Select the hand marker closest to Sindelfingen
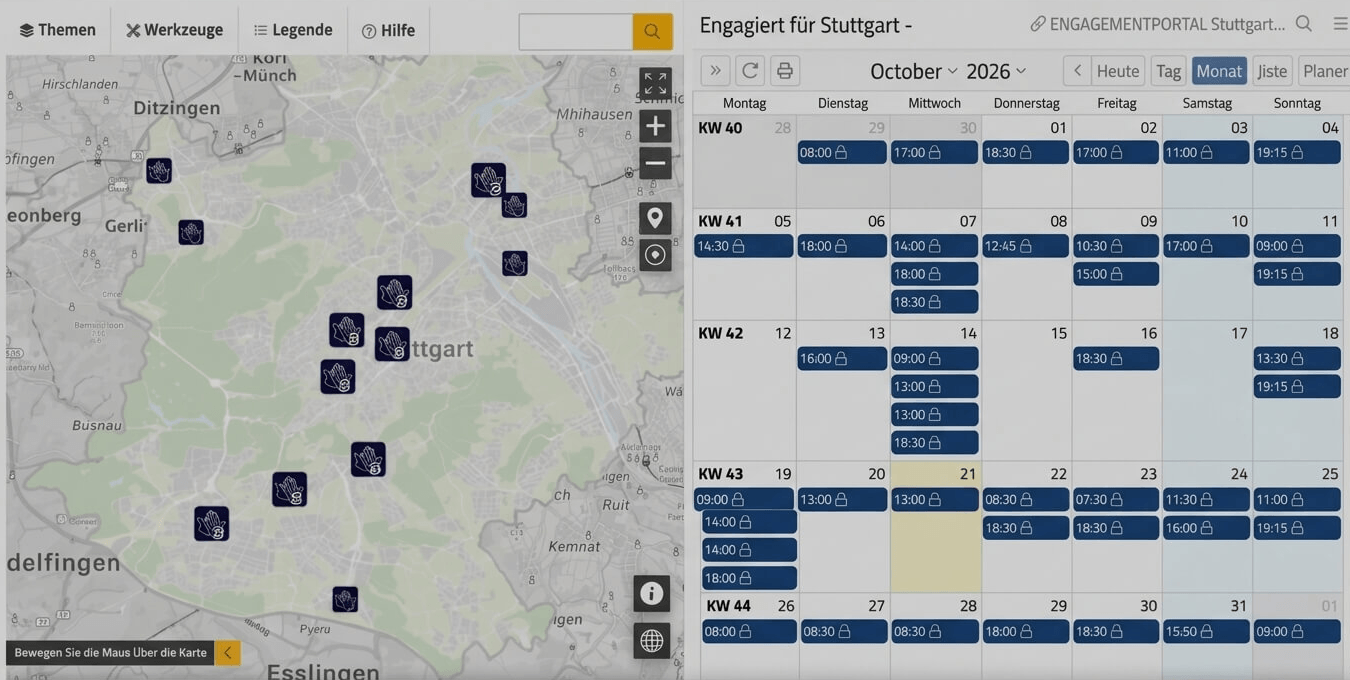 211,523
